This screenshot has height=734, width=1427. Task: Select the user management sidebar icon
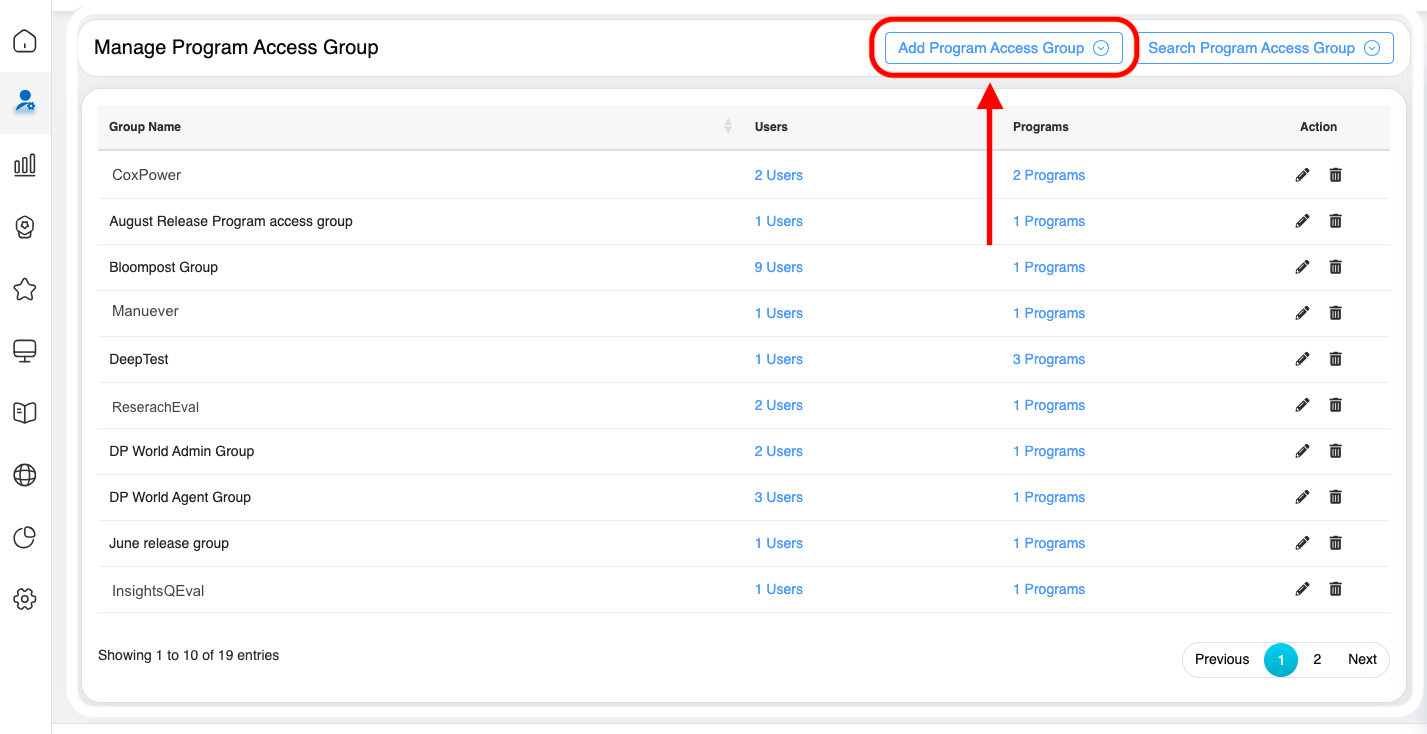pyautogui.click(x=25, y=101)
